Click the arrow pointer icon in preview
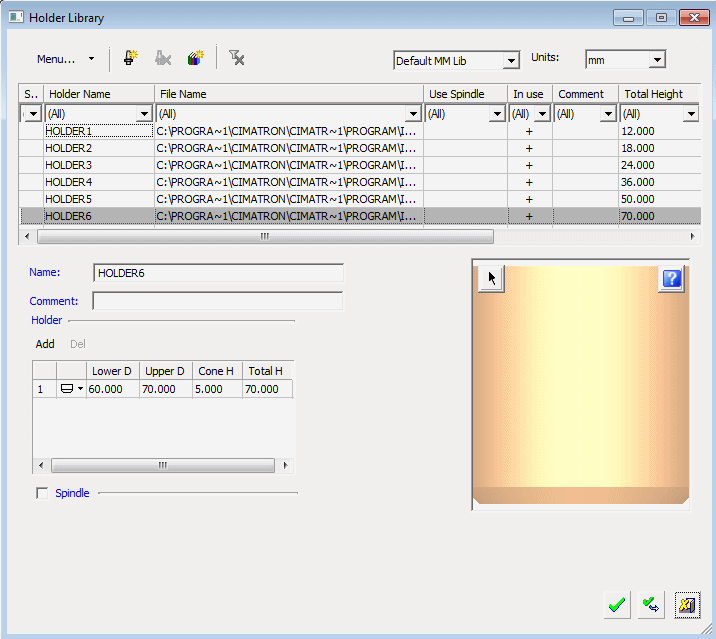The image size is (716, 639). tap(491, 279)
